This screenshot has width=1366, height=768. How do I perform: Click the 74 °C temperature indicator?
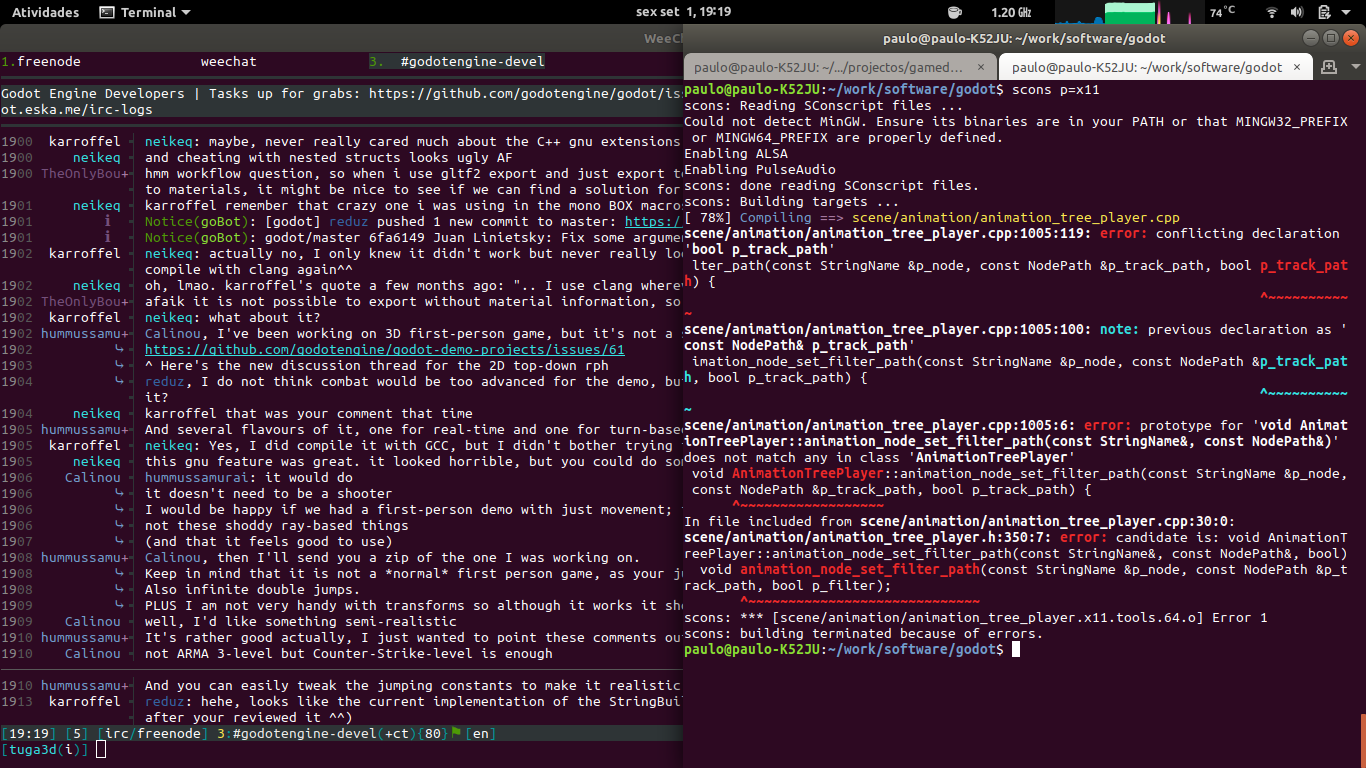pos(1223,12)
